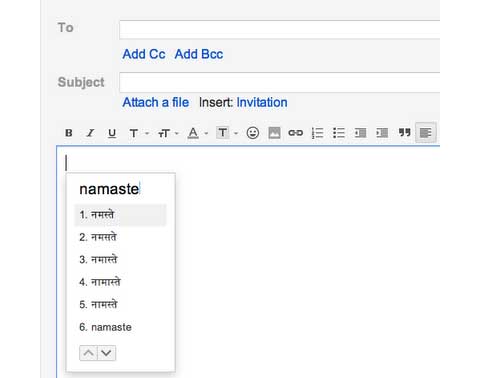The width and height of the screenshot is (480, 378).
Task: Open the text color picker
Action: click(x=198, y=133)
